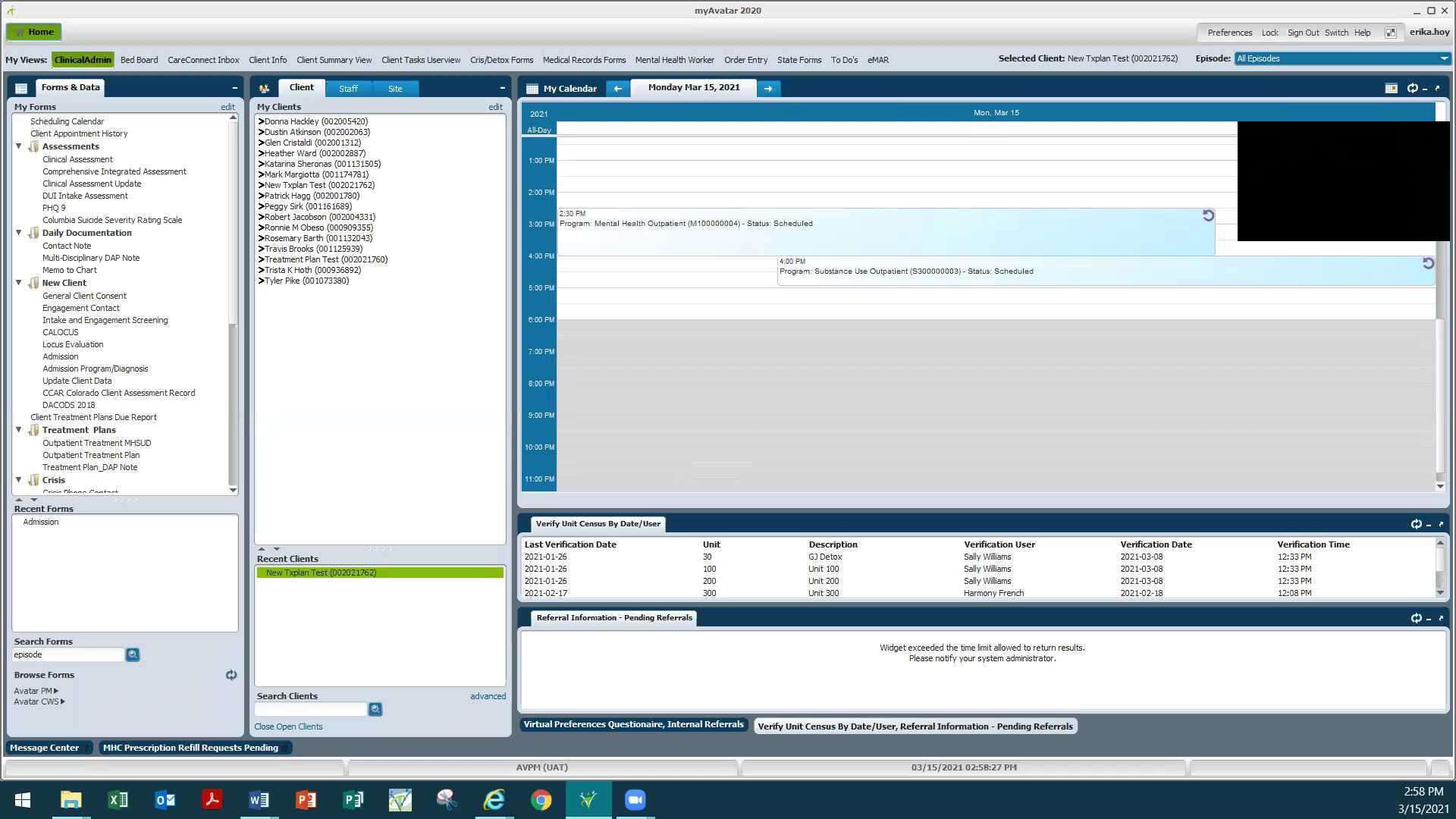Click the Close Open Clients link
The height and width of the screenshot is (819, 1456).
click(x=288, y=726)
